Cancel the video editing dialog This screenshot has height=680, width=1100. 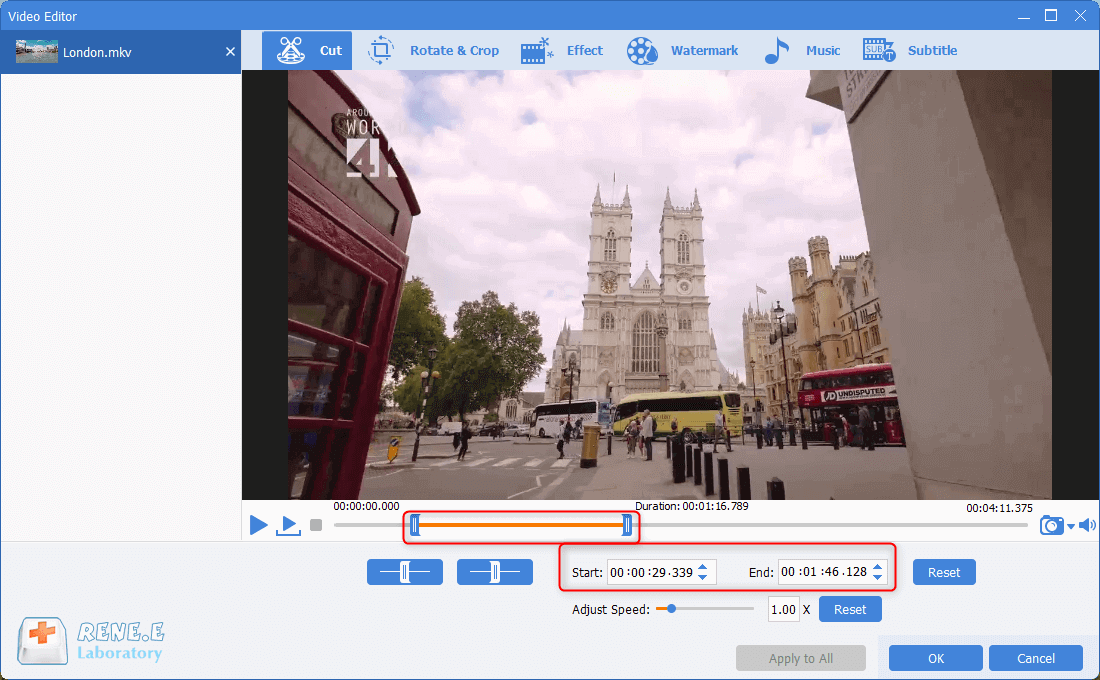click(1035, 658)
